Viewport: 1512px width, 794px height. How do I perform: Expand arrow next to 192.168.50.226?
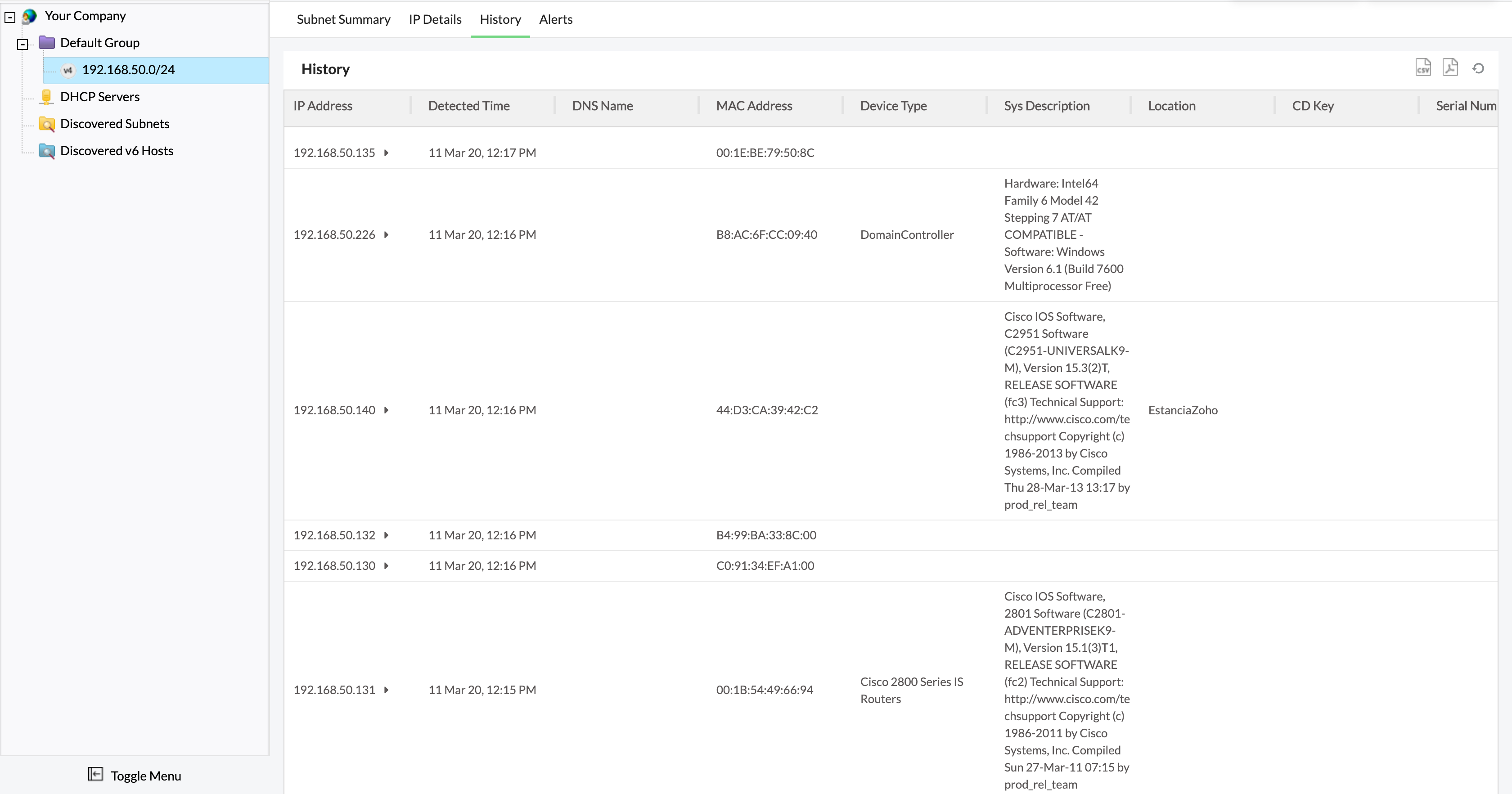(386, 235)
